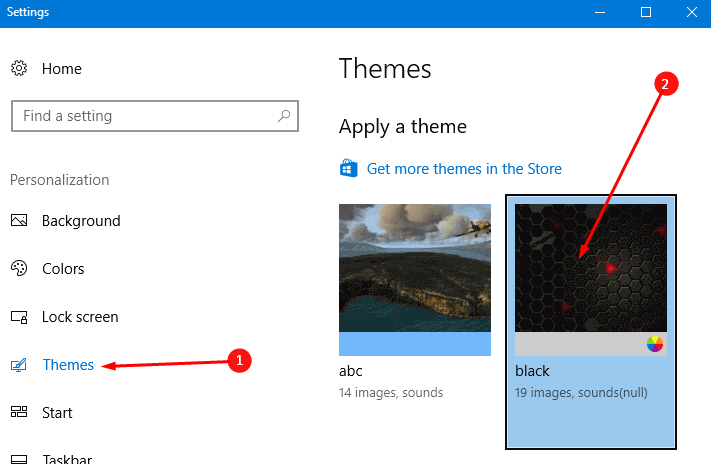Click the Home gear icon
The image size is (711, 464).
(x=19, y=69)
